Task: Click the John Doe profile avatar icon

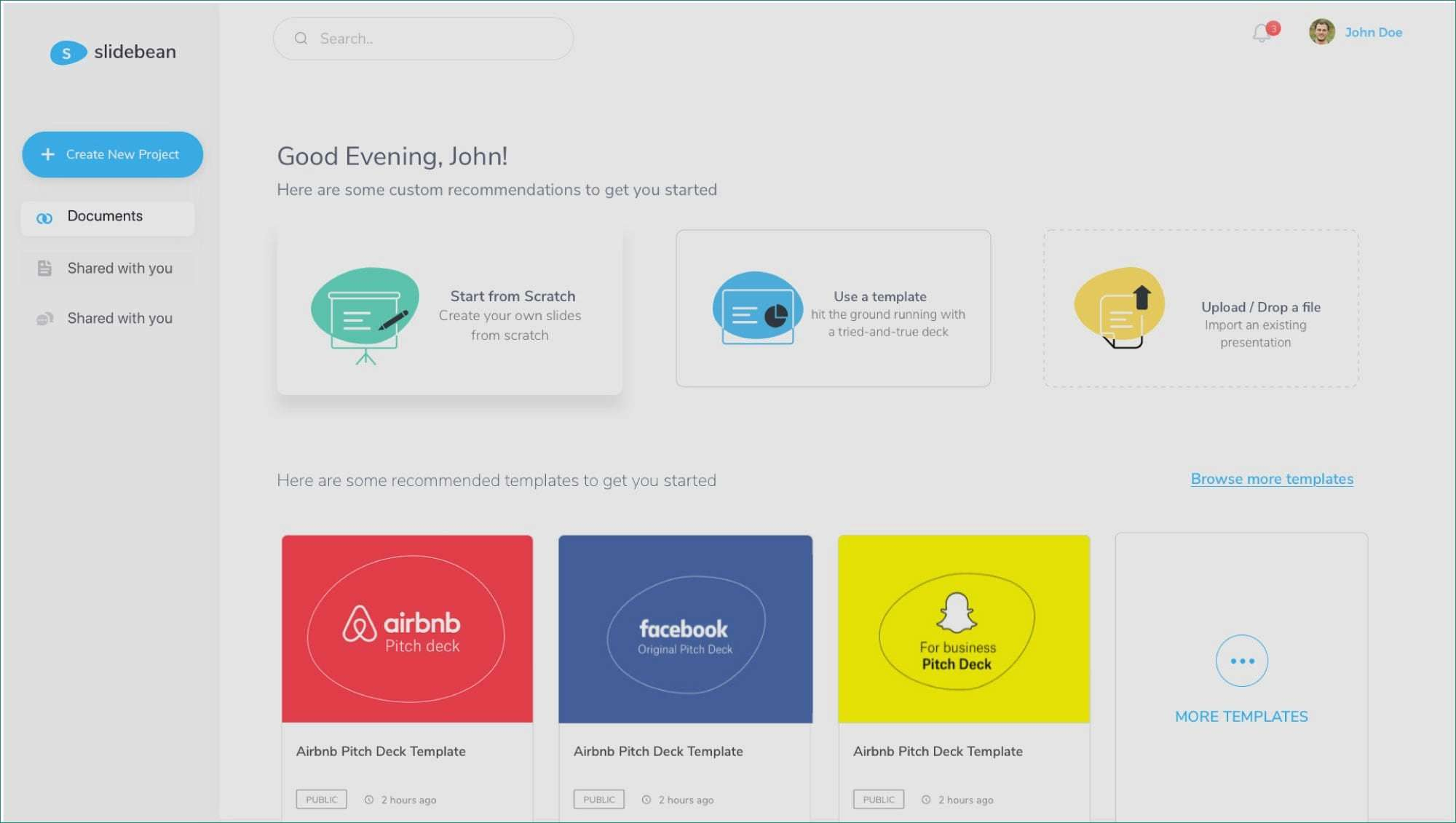Action: coord(1321,32)
